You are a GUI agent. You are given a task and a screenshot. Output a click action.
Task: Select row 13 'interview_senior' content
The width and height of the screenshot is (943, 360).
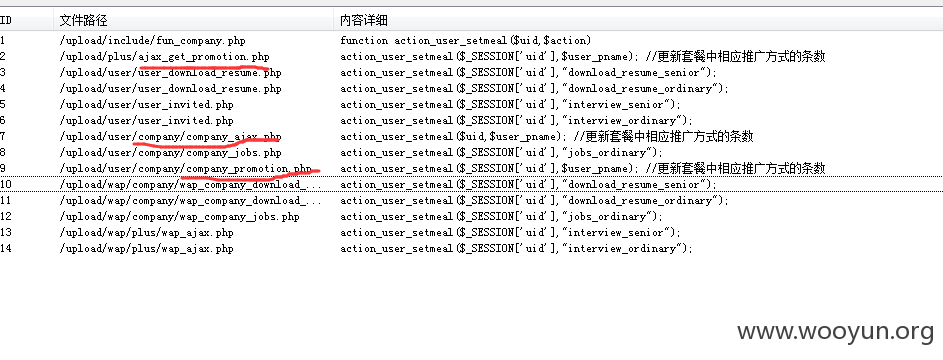tap(511, 233)
